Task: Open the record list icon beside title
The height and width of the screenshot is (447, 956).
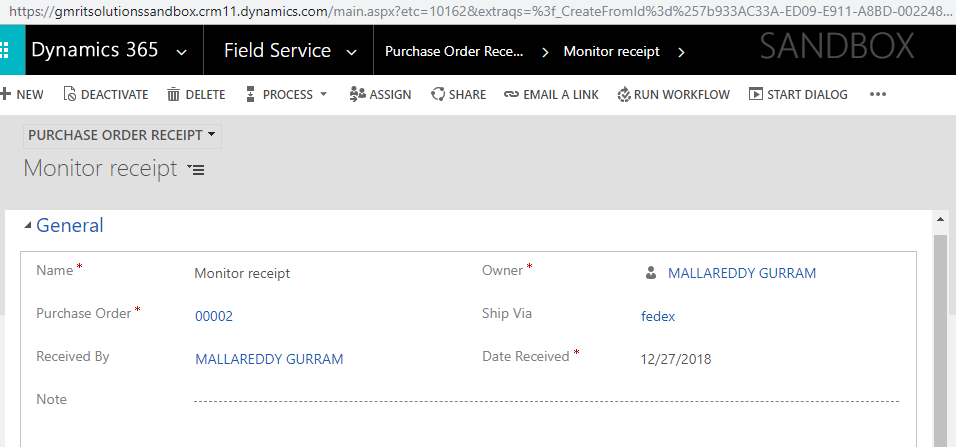Action: (x=196, y=170)
